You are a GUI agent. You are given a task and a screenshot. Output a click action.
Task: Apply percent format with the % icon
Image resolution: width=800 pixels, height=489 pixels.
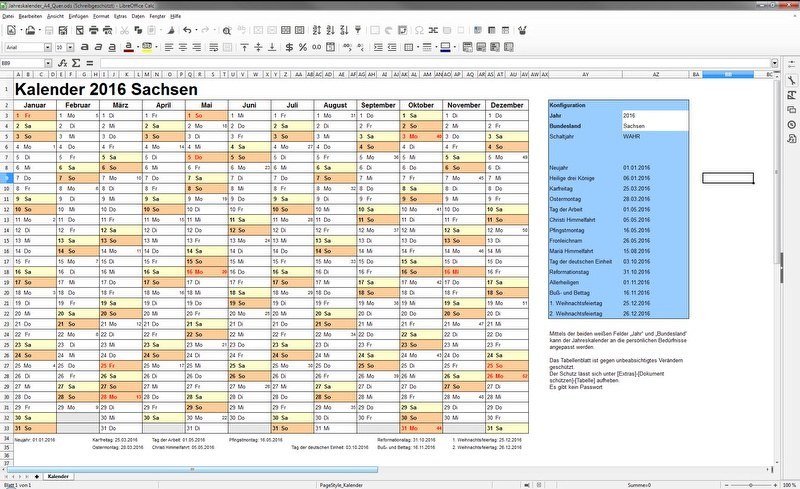pos(303,47)
